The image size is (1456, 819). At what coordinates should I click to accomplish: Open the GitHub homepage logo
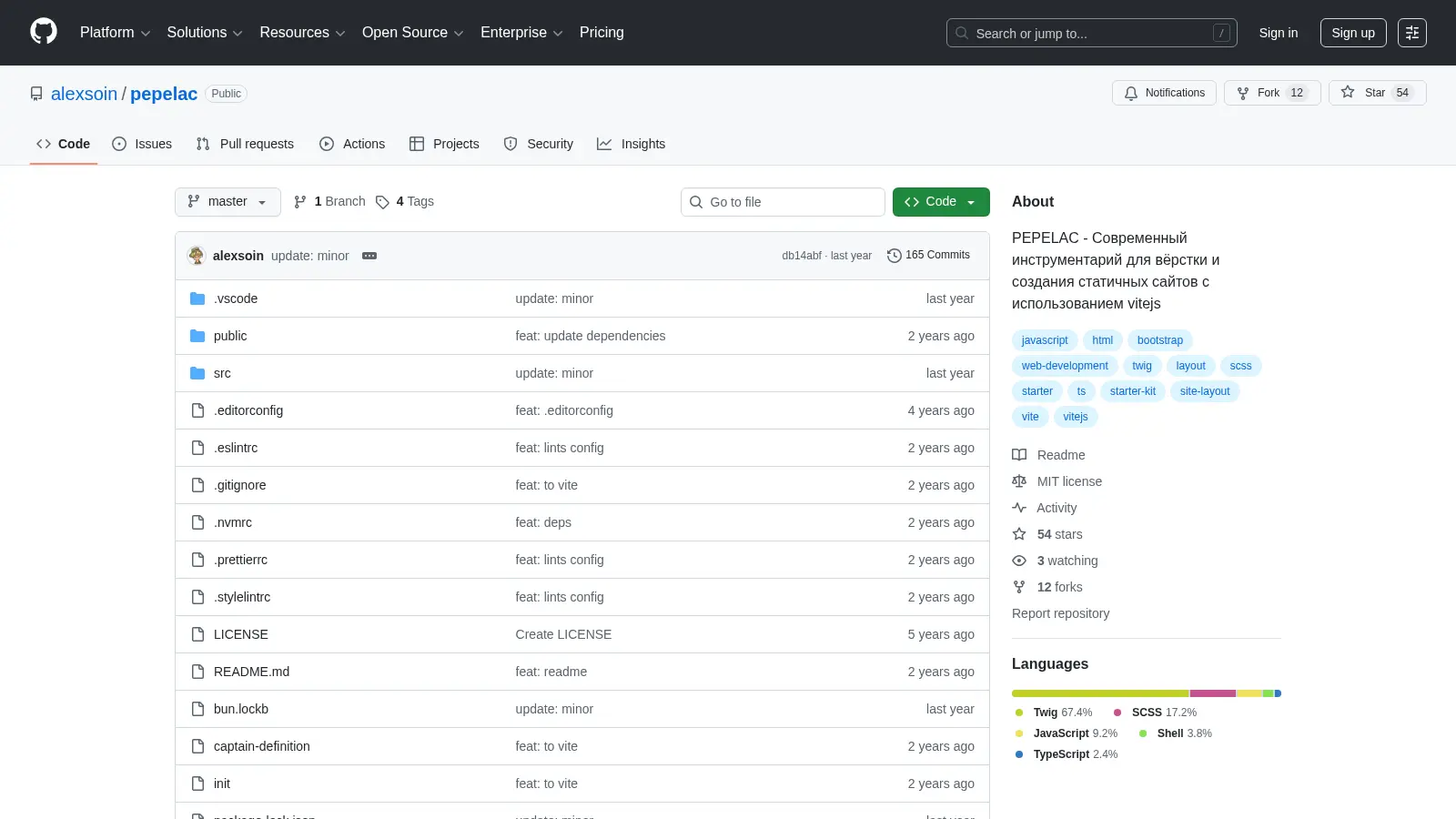44,32
